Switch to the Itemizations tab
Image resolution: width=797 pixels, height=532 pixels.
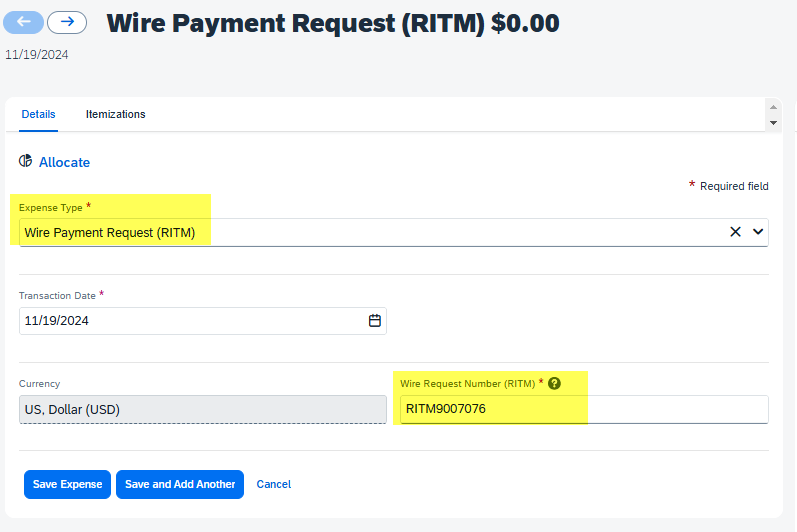pos(115,114)
